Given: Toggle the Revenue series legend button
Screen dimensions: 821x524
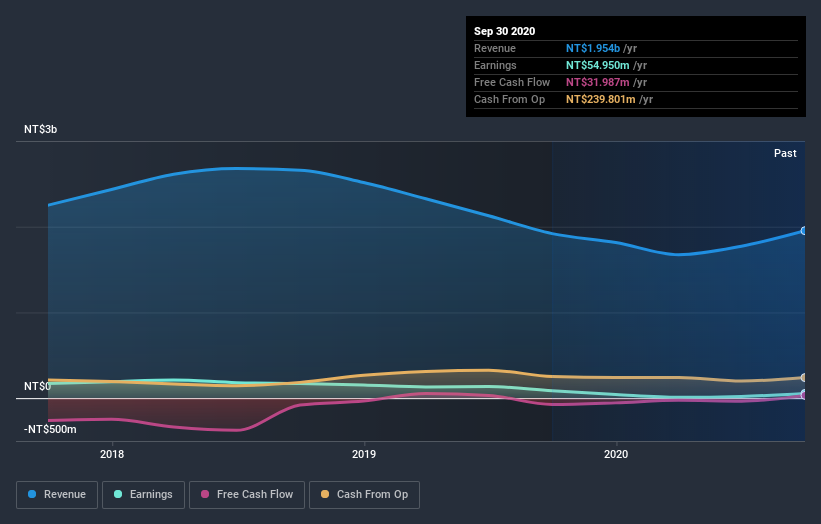Looking at the screenshot, I should [57, 495].
